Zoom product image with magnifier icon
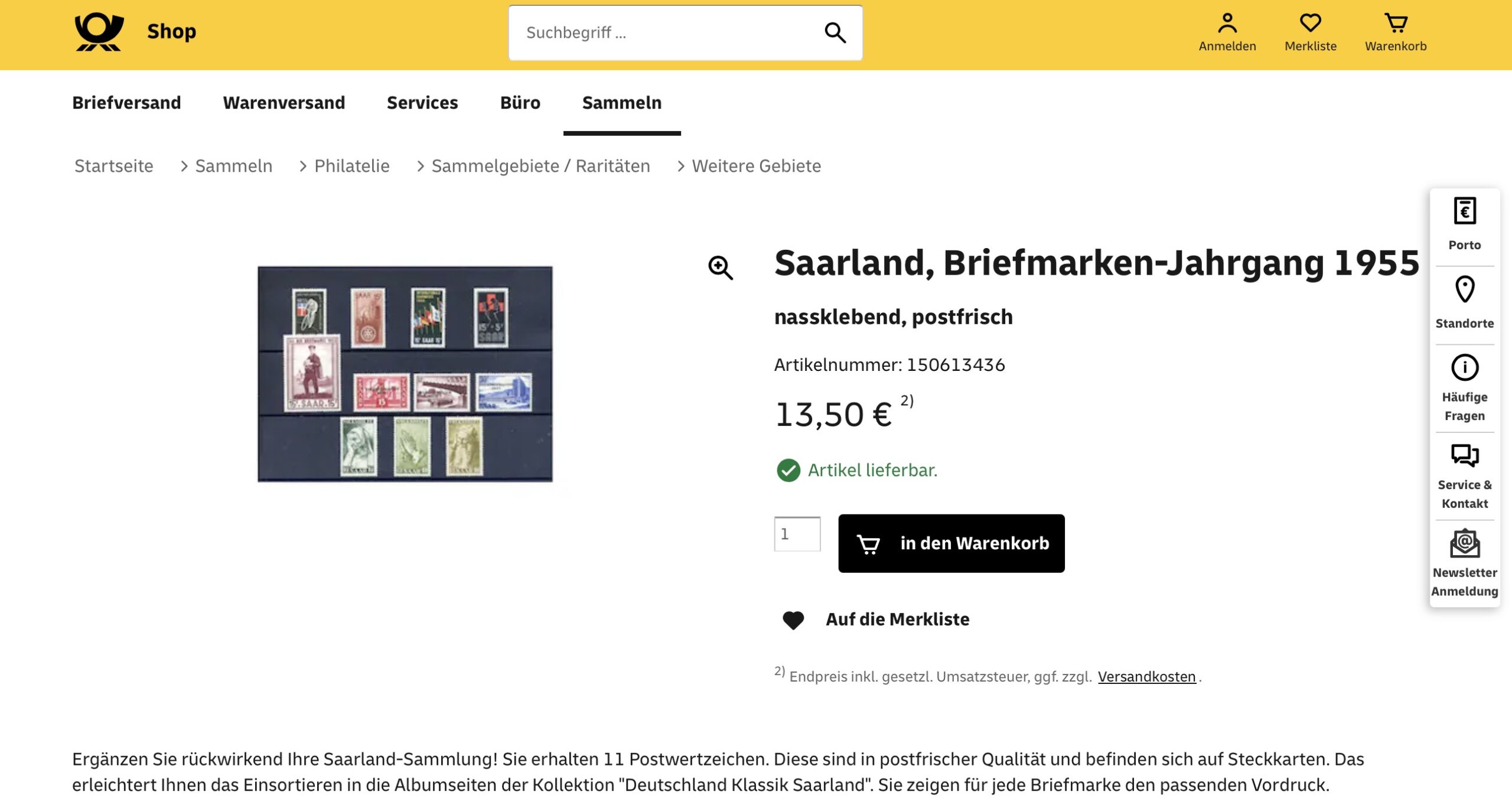The image size is (1512, 805). (721, 268)
